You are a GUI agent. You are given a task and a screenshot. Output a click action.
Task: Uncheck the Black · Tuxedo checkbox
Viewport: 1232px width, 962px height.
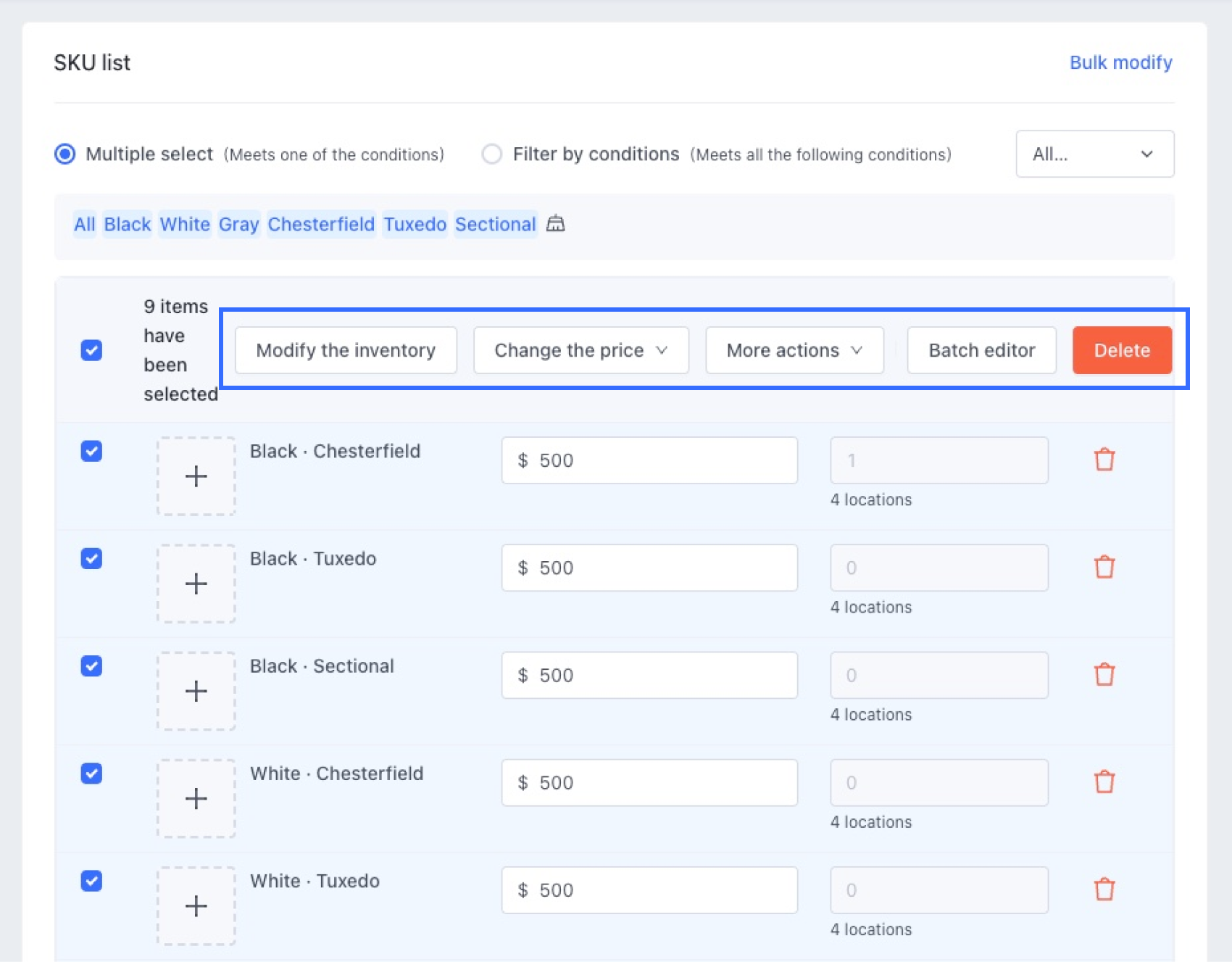(x=91, y=558)
